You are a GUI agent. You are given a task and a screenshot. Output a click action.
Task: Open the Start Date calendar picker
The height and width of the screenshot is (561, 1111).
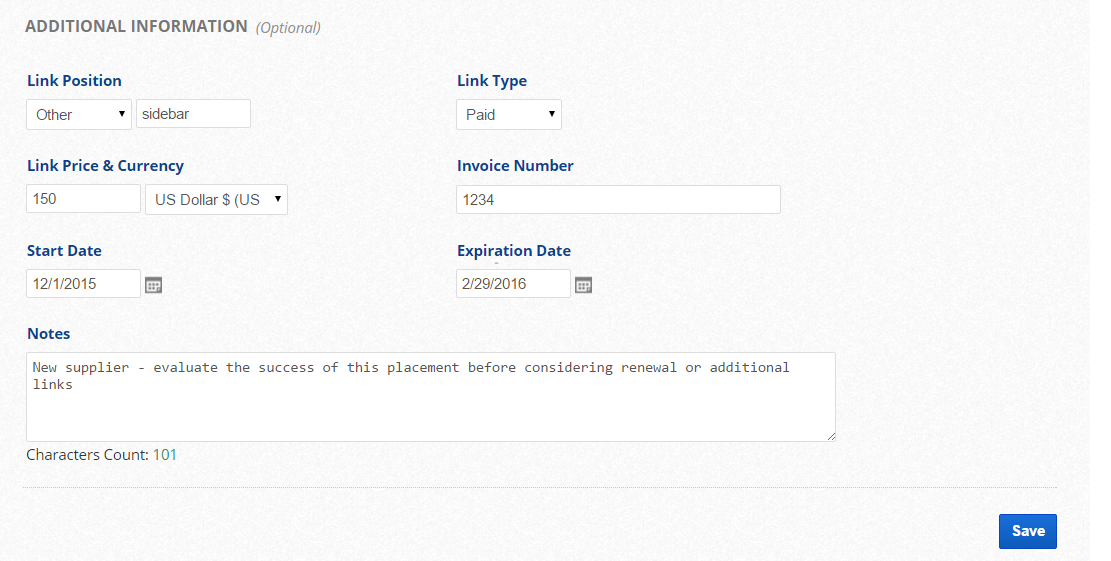pyautogui.click(x=154, y=285)
